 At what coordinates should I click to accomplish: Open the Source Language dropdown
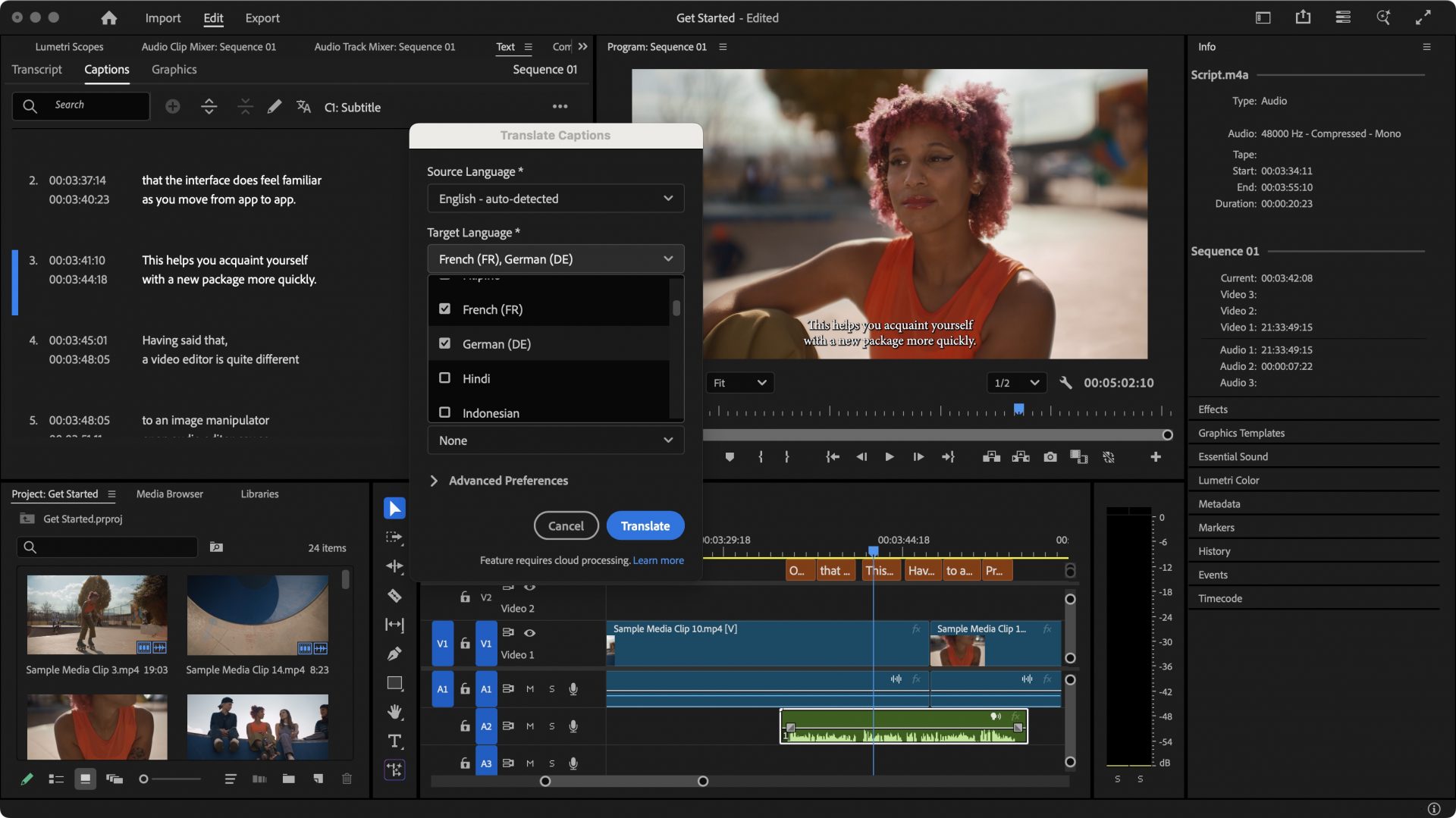pyautogui.click(x=555, y=199)
